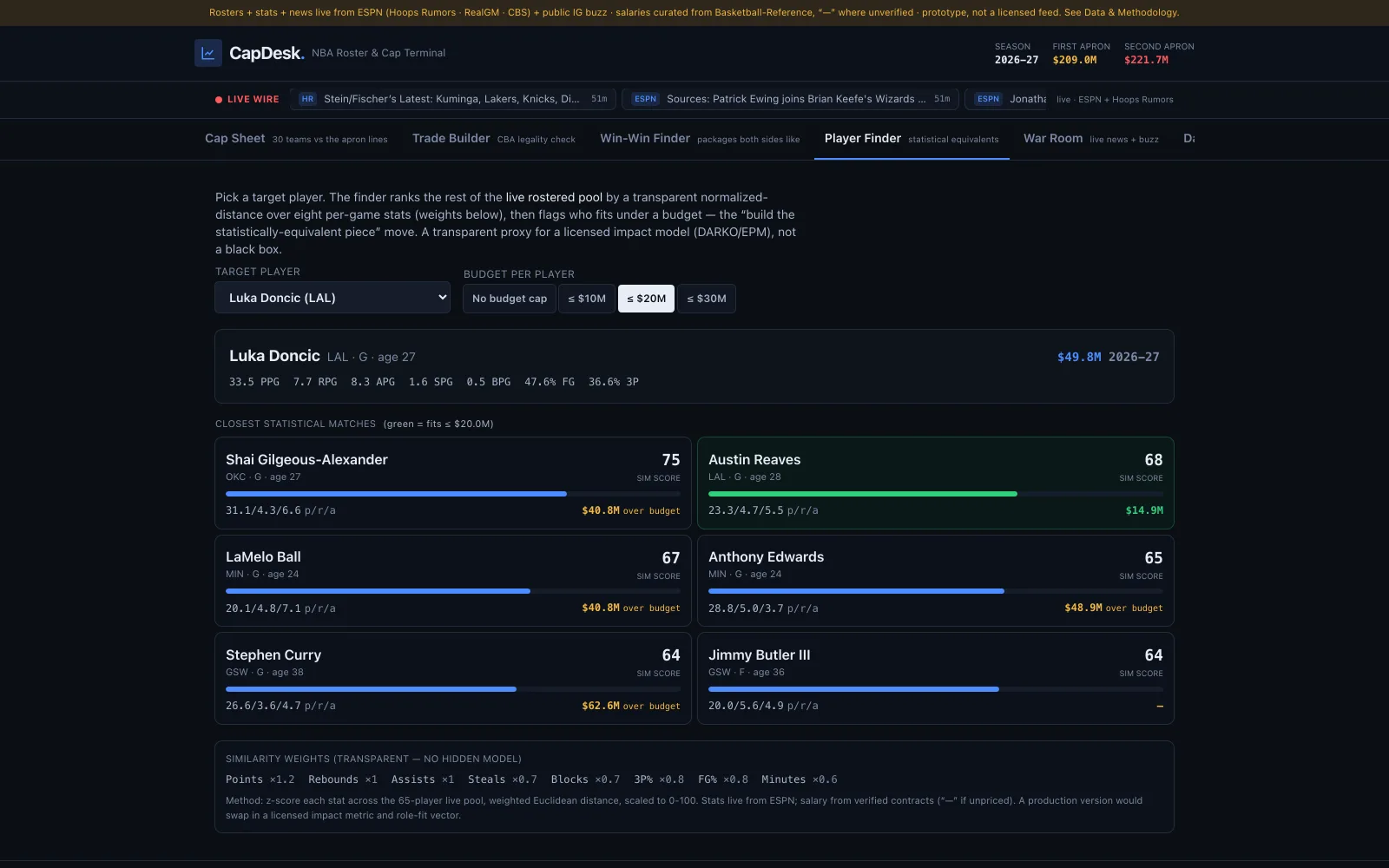Select the ≤ $30M budget option
The image size is (1389, 868).
tap(707, 299)
